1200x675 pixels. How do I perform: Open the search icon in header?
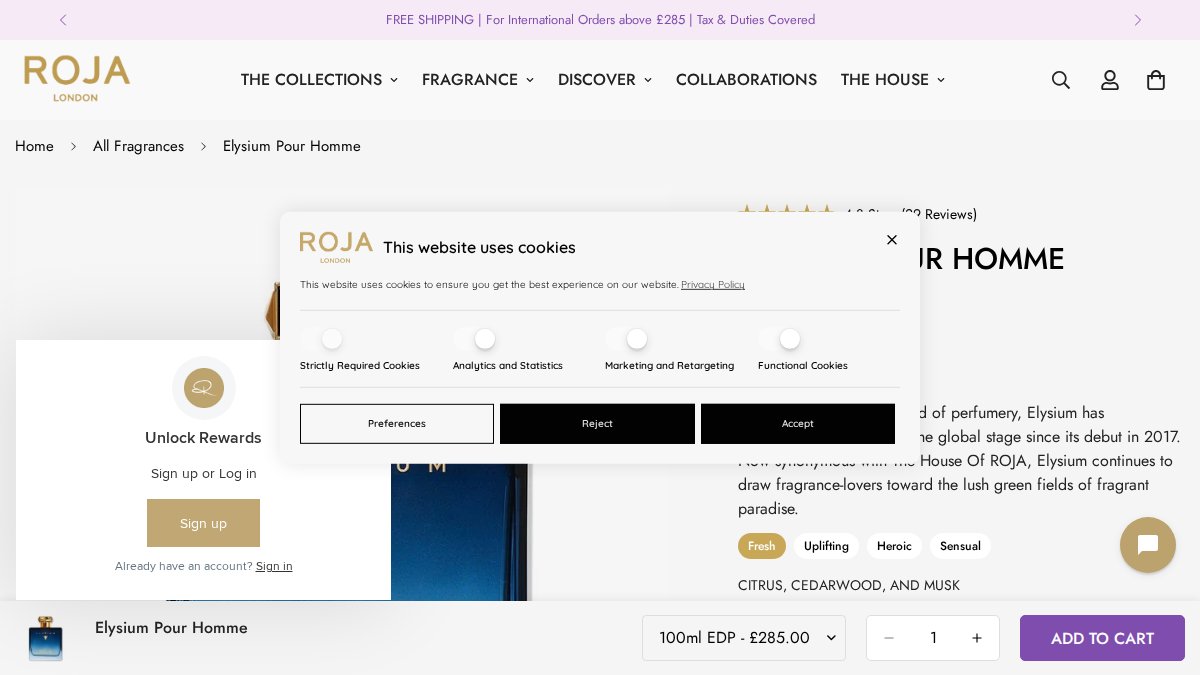(1061, 80)
